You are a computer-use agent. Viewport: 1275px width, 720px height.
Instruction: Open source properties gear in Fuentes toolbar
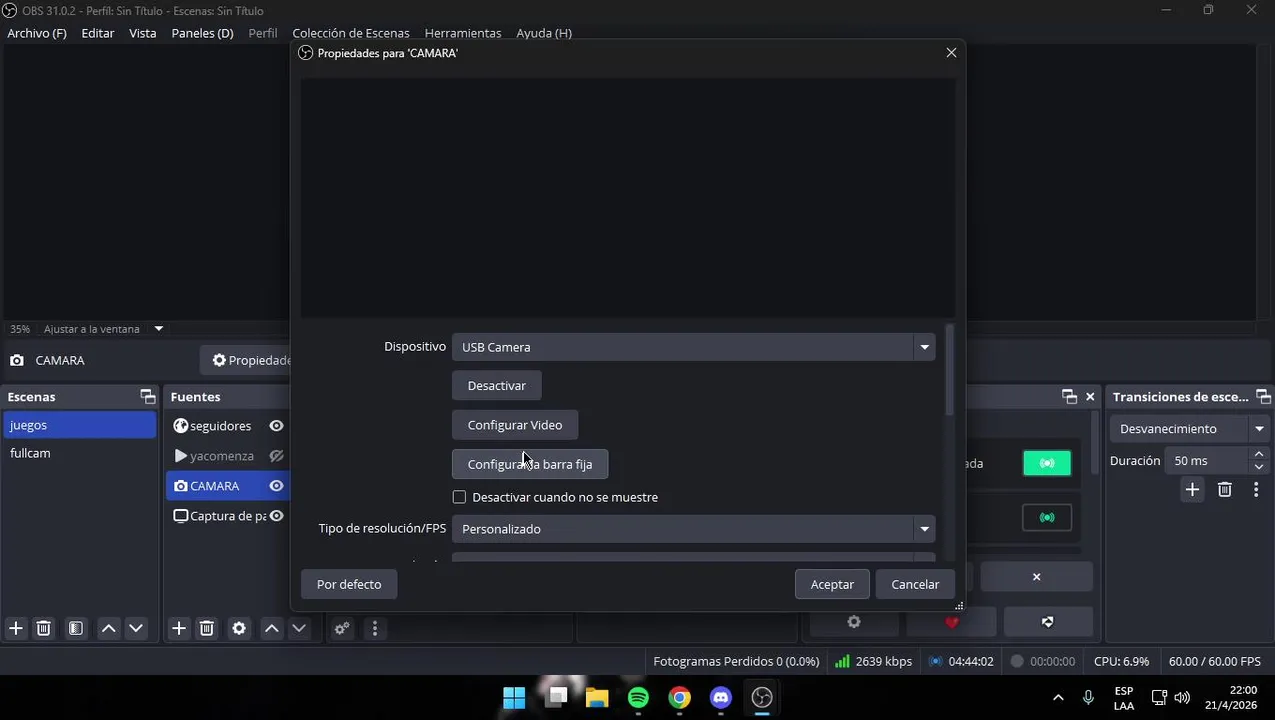pos(239,628)
